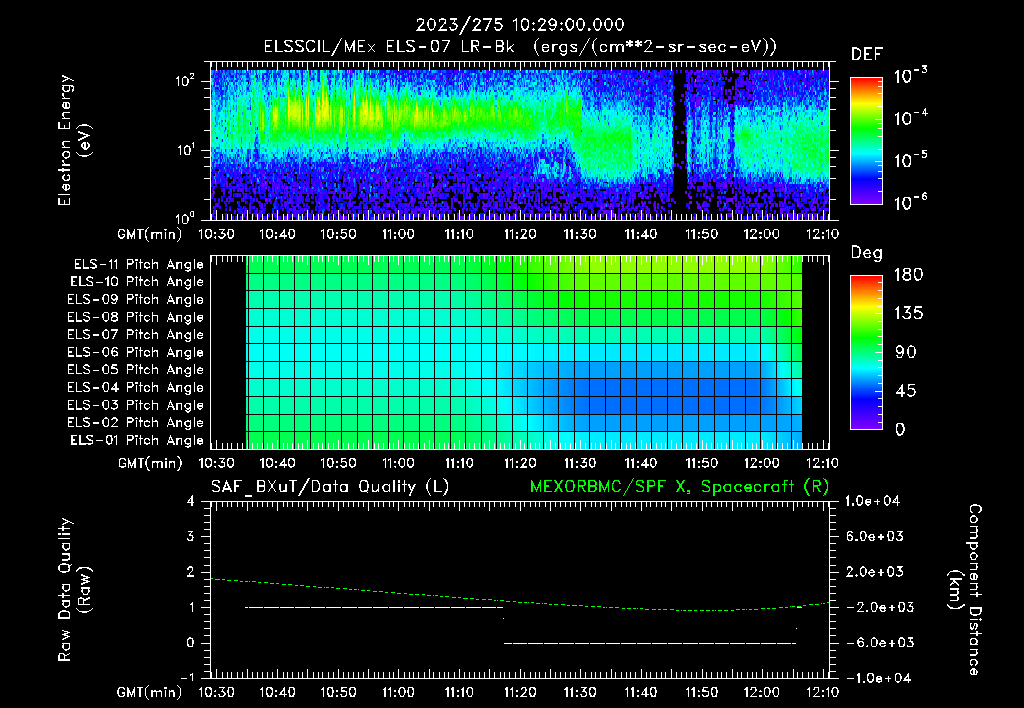Select the ELS-07 Pitch Angle row label
Screen dimensions: 1024x708
(x=136, y=335)
